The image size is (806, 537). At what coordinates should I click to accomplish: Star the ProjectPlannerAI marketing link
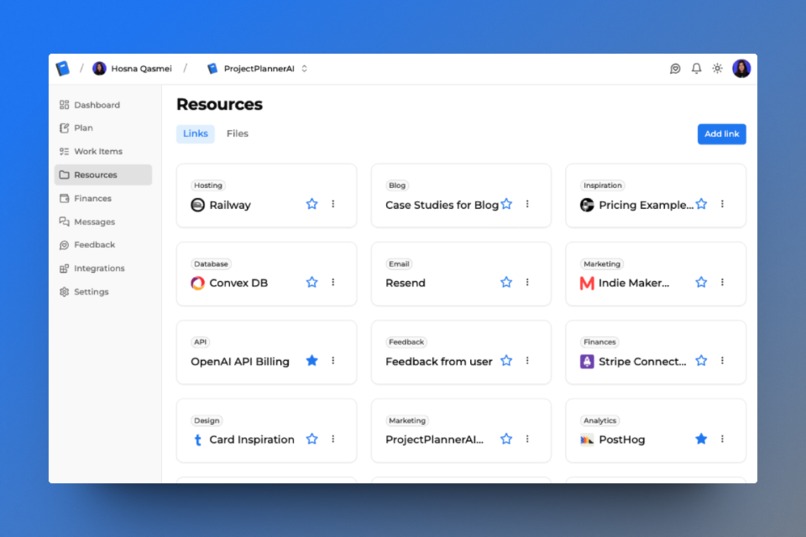point(506,439)
